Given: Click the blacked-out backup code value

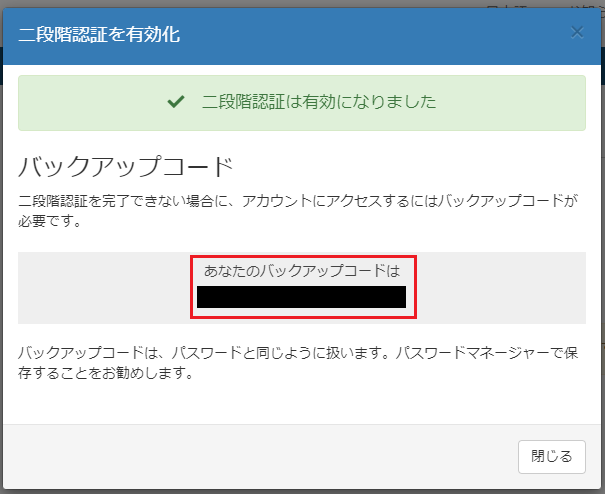Looking at the screenshot, I should (301, 297).
